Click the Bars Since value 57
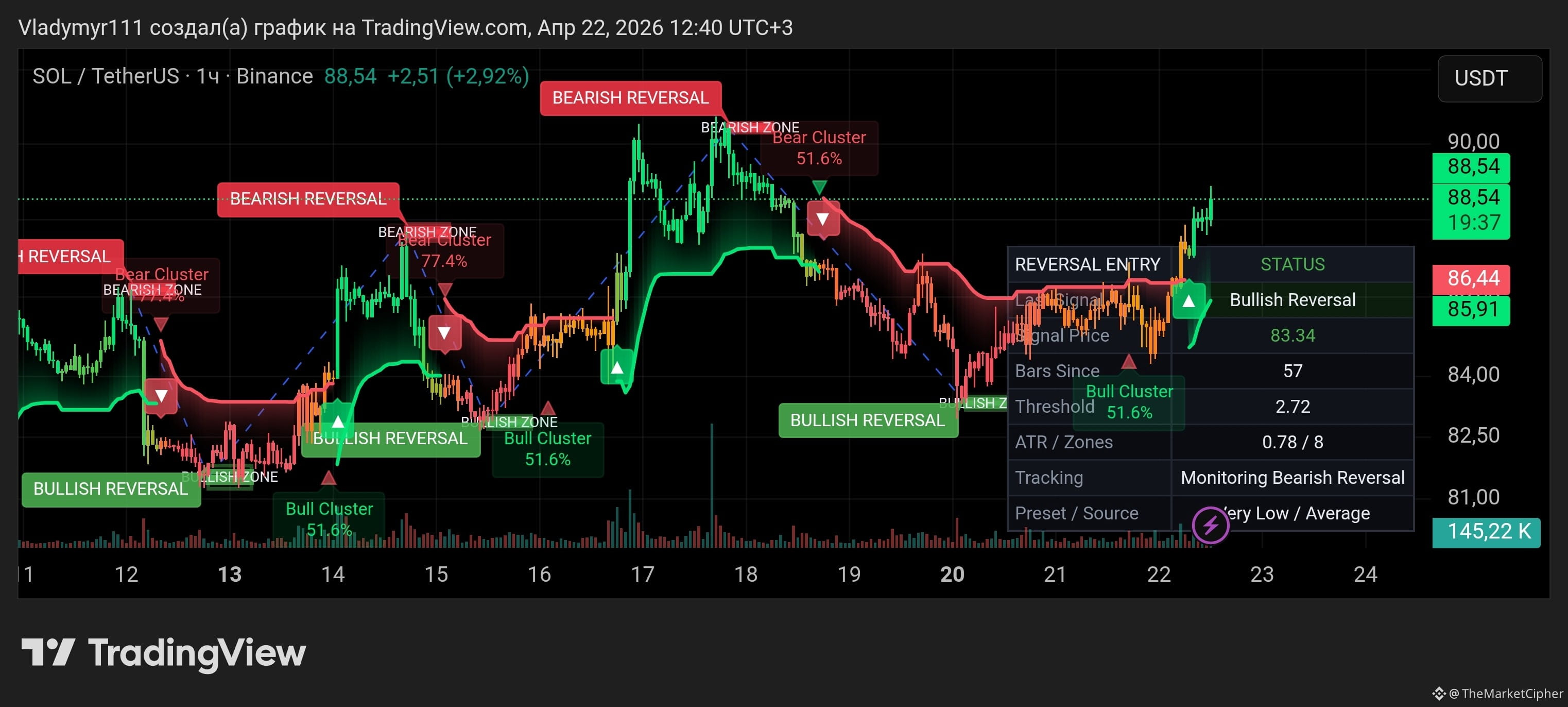Image resolution: width=1568 pixels, height=707 pixels. (1293, 371)
